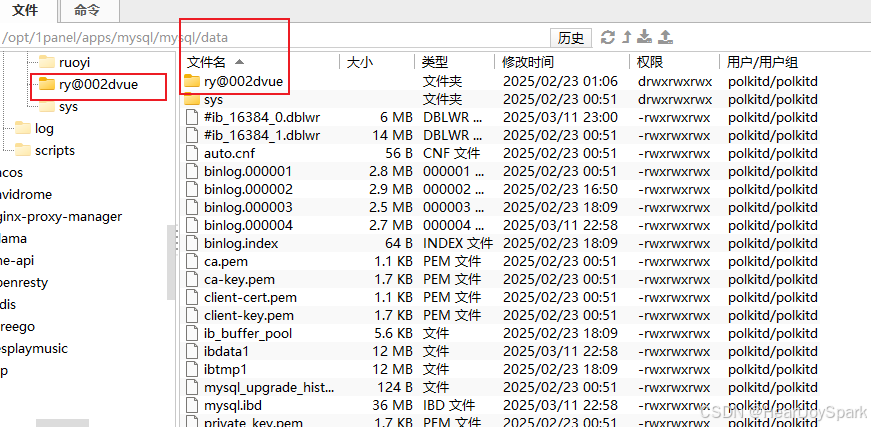Switch to the 命令 tab
This screenshot has width=871, height=427.
point(89,11)
